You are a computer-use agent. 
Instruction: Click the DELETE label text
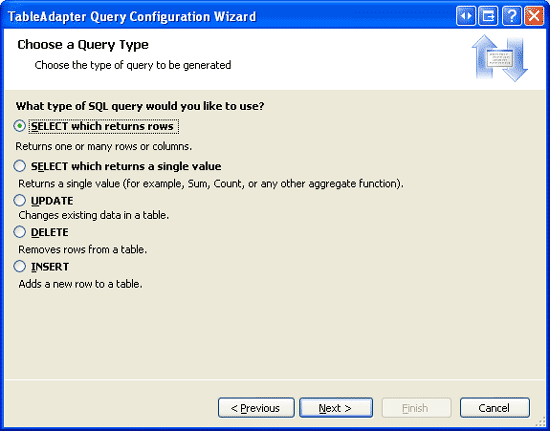click(50, 232)
